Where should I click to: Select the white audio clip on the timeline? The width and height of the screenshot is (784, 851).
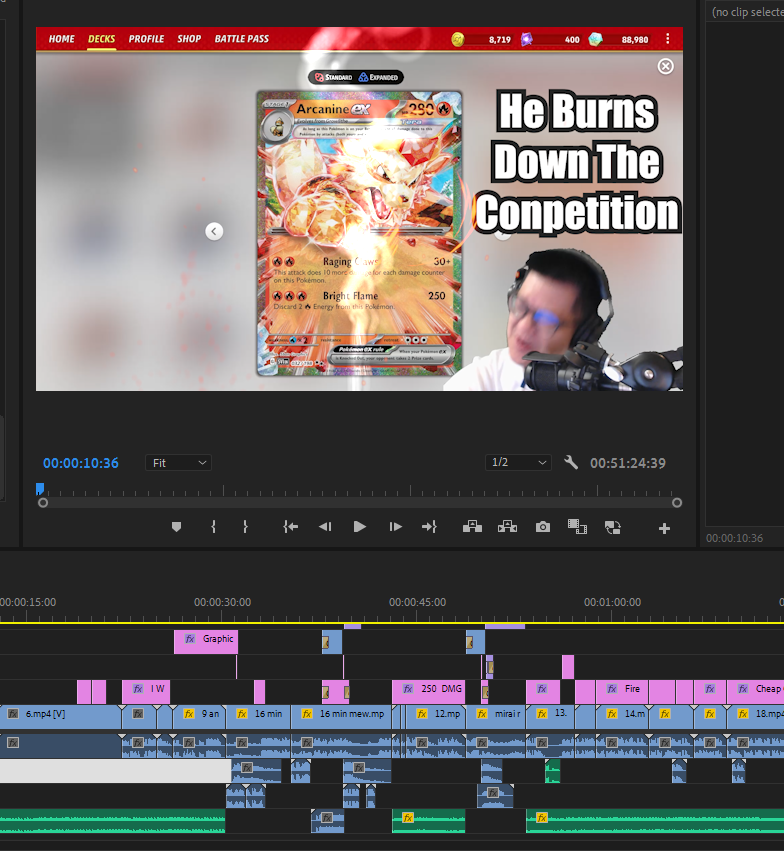pyautogui.click(x=116, y=771)
